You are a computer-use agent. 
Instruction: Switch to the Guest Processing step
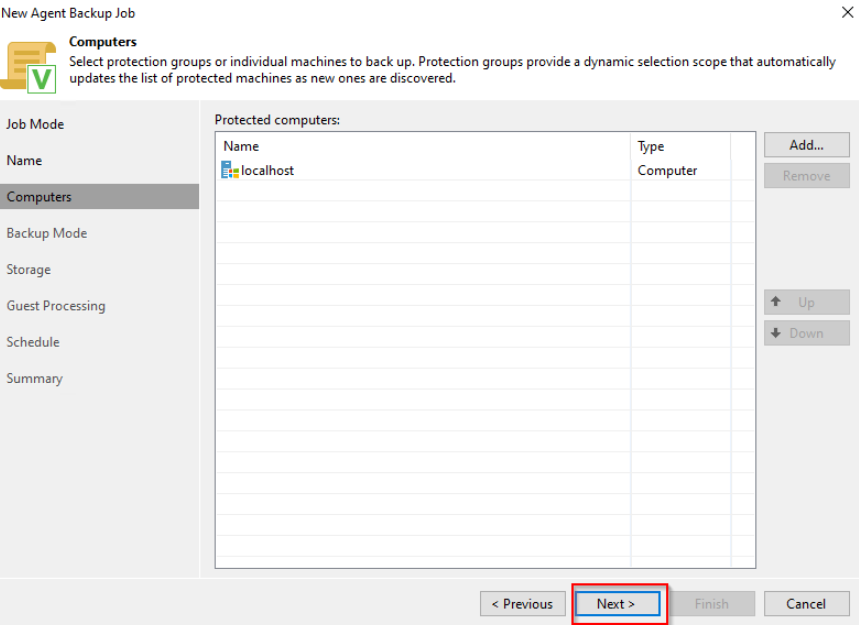pos(56,306)
